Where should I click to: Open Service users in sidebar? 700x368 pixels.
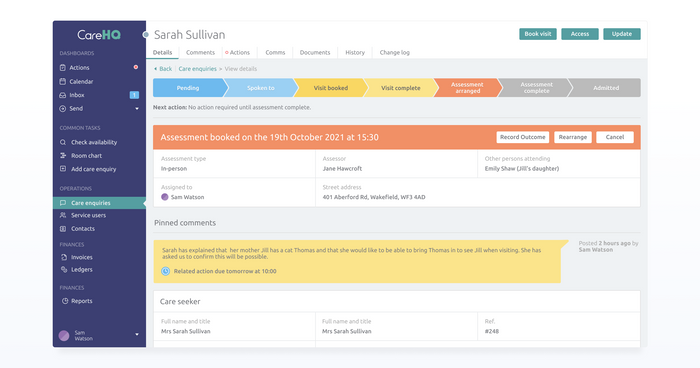[88, 215]
